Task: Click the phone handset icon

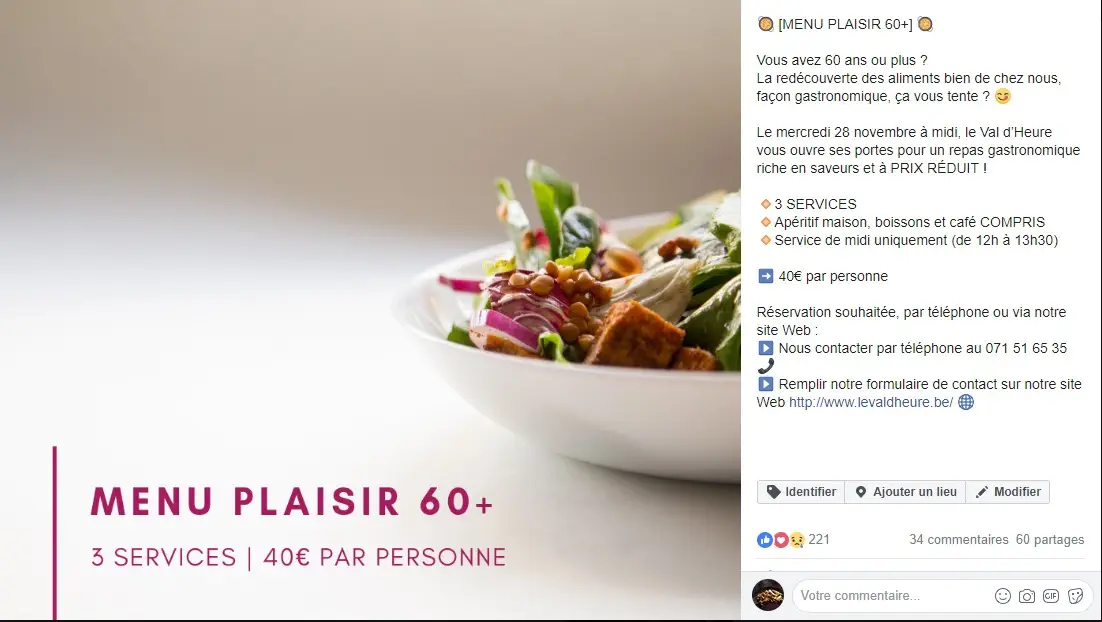Action: click(x=765, y=366)
